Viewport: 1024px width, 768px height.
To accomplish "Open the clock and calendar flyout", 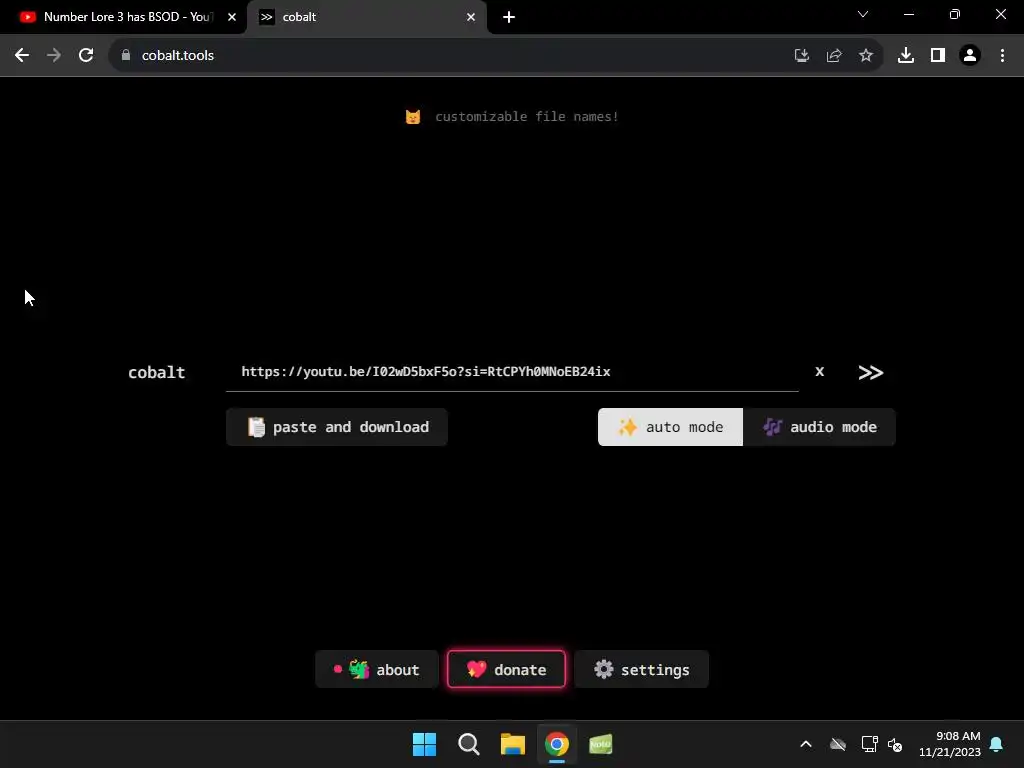I will (x=950, y=744).
